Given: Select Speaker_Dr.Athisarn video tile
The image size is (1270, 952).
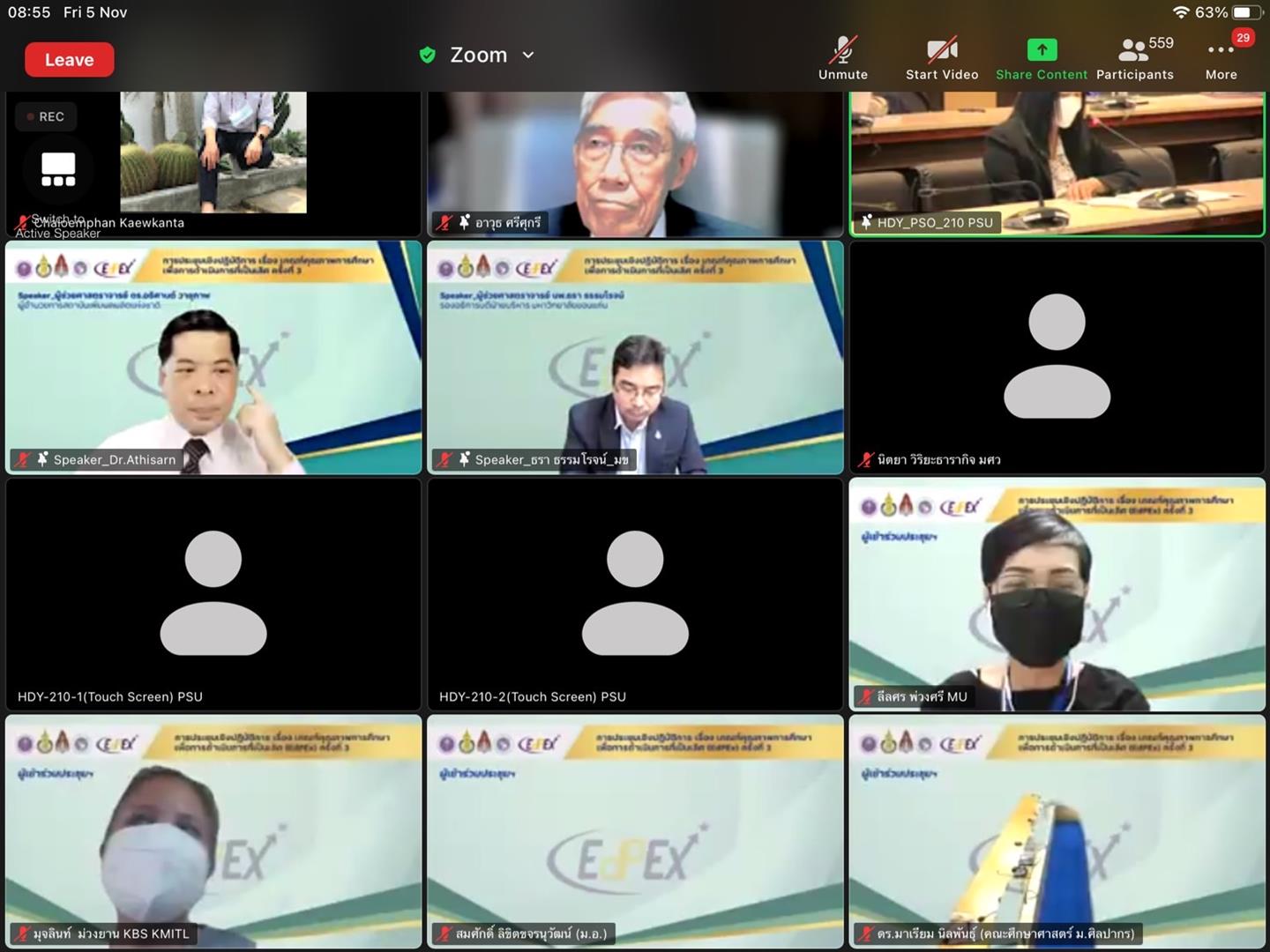Looking at the screenshot, I should click(x=213, y=358).
